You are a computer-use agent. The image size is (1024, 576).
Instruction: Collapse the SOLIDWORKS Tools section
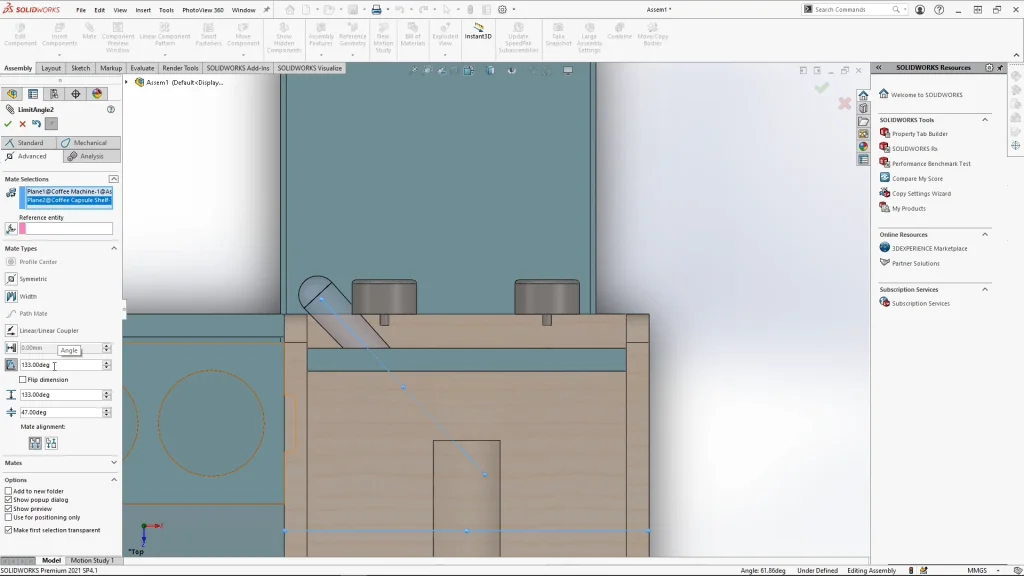point(984,120)
